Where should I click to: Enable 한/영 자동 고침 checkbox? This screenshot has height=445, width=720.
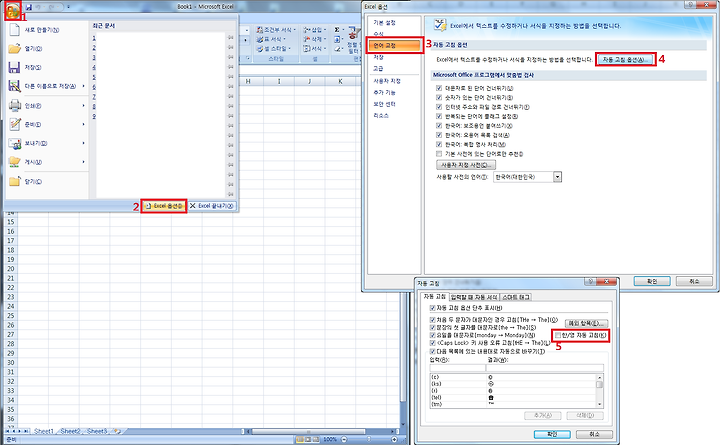pos(558,335)
